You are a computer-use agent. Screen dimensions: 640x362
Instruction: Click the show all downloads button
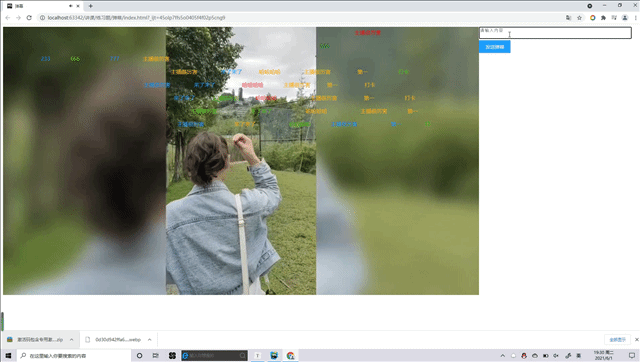point(617,340)
